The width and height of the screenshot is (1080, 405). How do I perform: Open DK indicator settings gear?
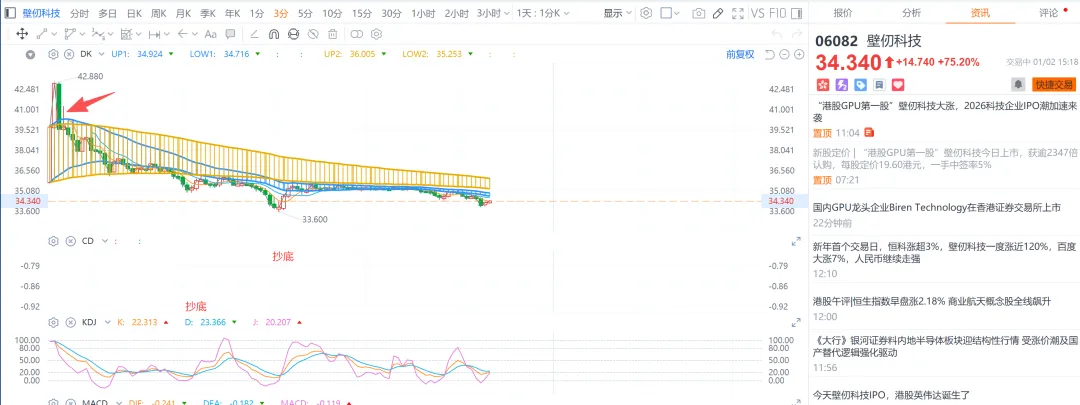pos(54,54)
